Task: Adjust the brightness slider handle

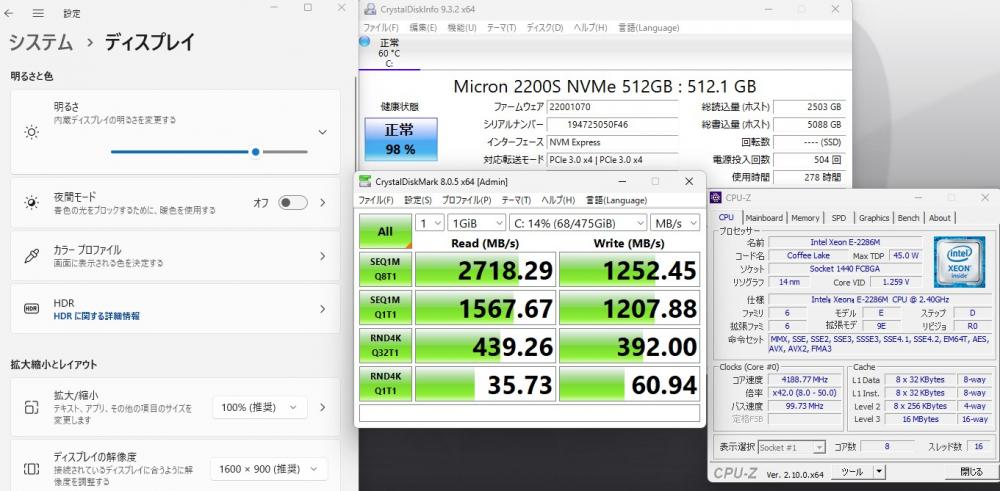Action: pyautogui.click(x=256, y=152)
